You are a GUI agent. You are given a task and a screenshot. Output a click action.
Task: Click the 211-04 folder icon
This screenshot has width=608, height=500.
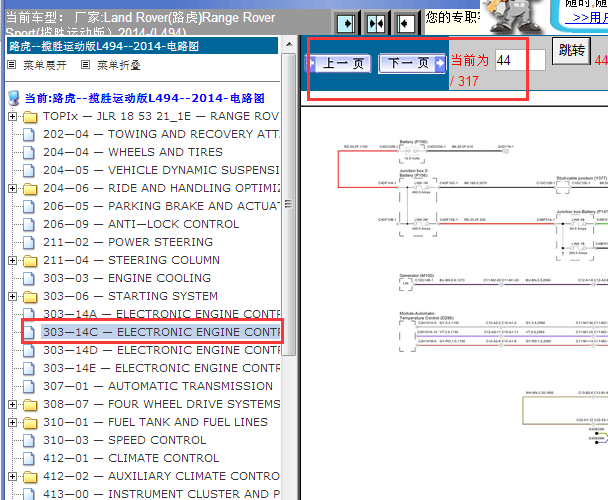click(30, 261)
